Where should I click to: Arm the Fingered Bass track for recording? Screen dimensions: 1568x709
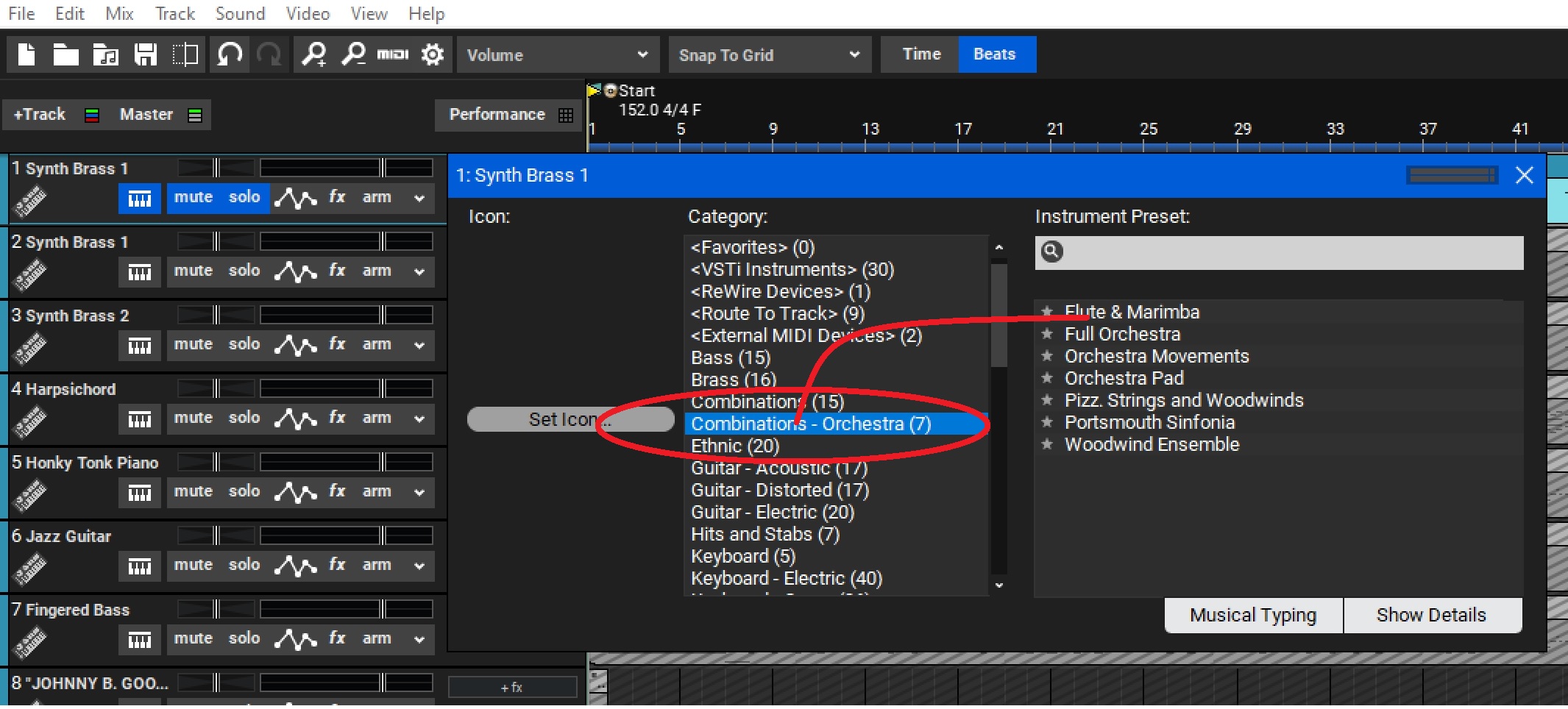(x=376, y=638)
